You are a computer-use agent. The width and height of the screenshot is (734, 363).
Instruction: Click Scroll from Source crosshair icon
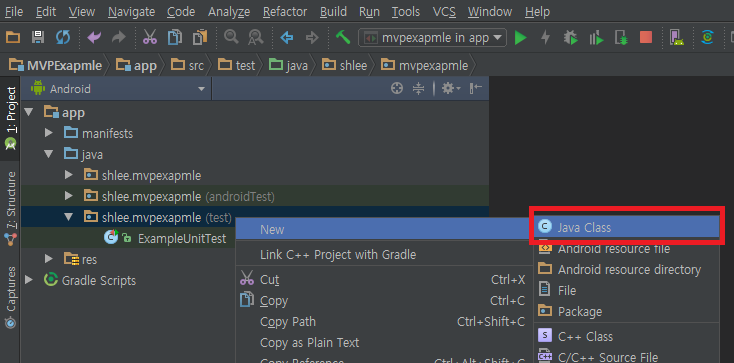click(397, 89)
